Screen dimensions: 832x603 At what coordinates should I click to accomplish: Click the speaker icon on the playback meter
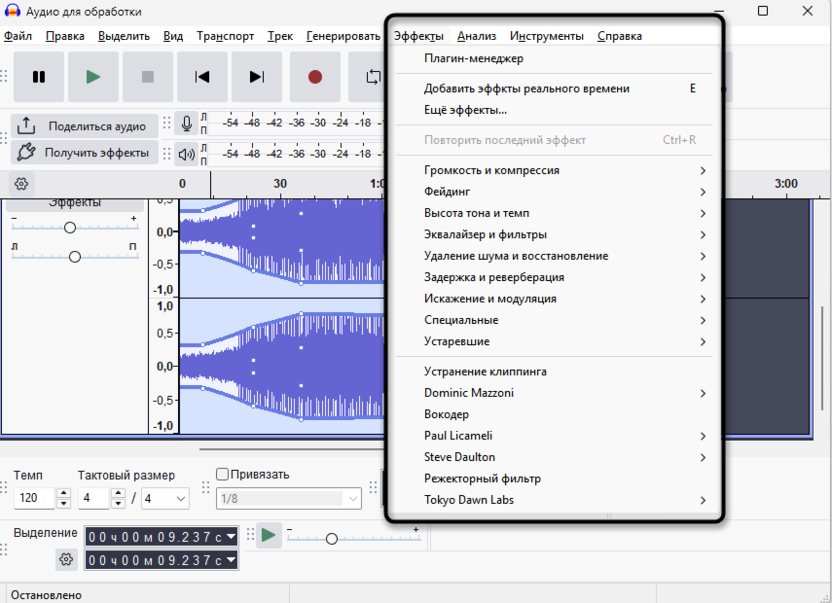click(x=184, y=154)
